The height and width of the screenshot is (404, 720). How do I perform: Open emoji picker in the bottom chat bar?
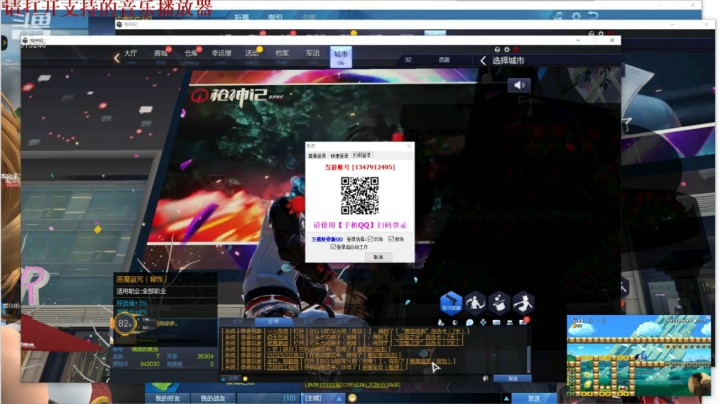352,398
